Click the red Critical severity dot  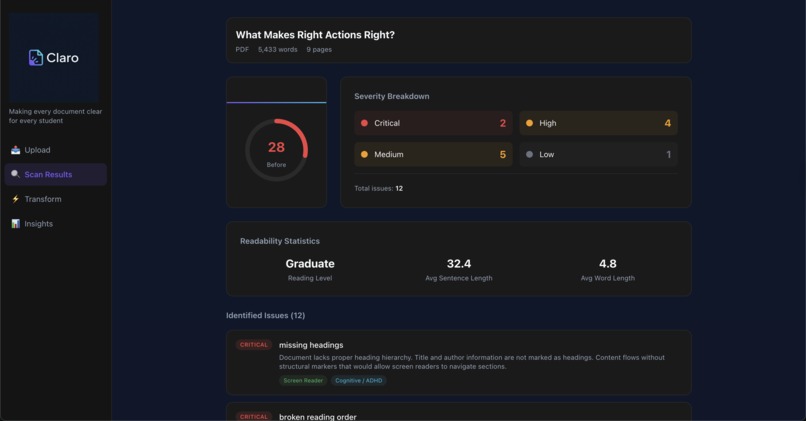[364, 123]
